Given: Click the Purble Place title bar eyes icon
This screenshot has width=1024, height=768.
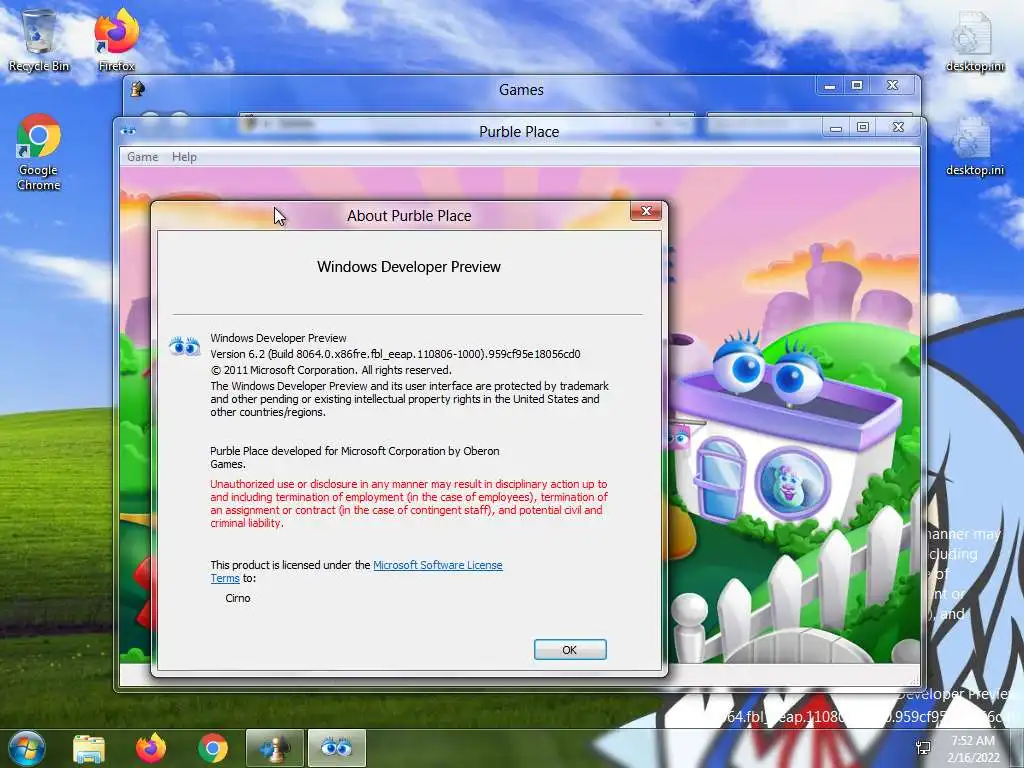Looking at the screenshot, I should click(129, 131).
